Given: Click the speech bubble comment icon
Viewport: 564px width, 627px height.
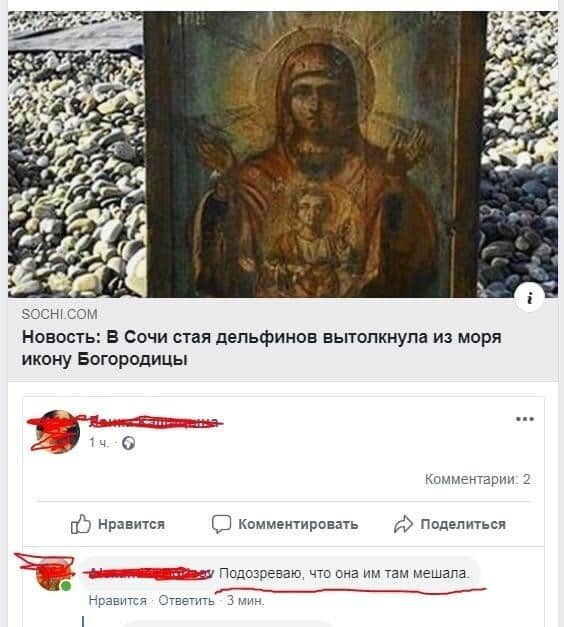Looking at the screenshot, I should click(x=221, y=524).
